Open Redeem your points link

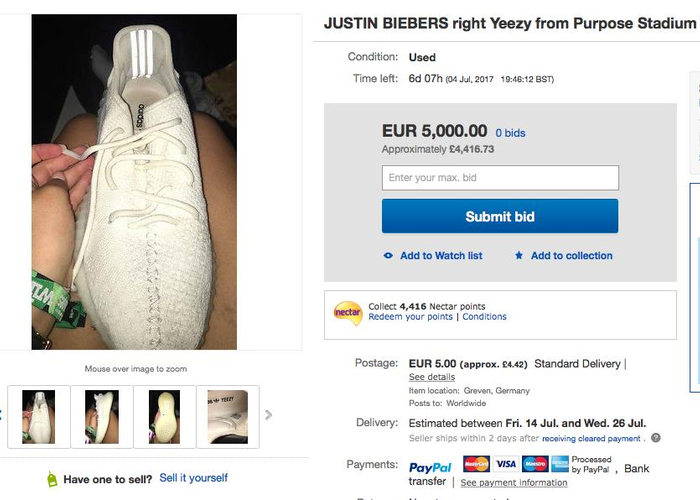point(410,317)
